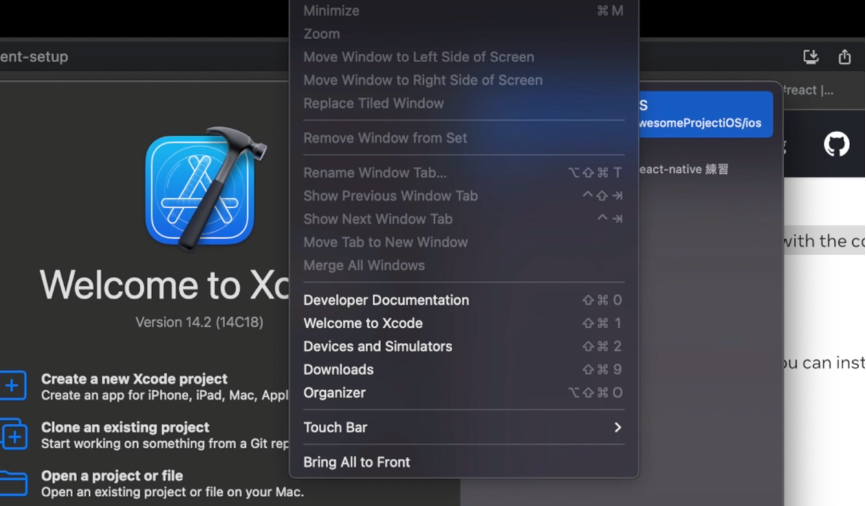Choose Show Next Window Tab
Viewport: 866px width, 506px height.
464,219
